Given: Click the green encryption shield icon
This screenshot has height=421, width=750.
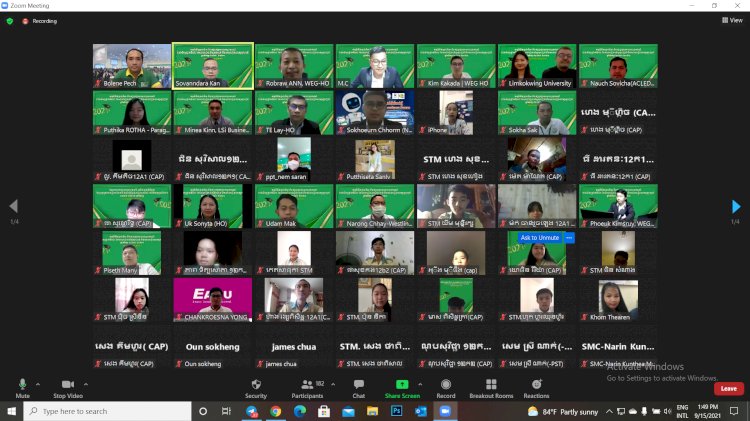Looking at the screenshot, I should 10,21.
